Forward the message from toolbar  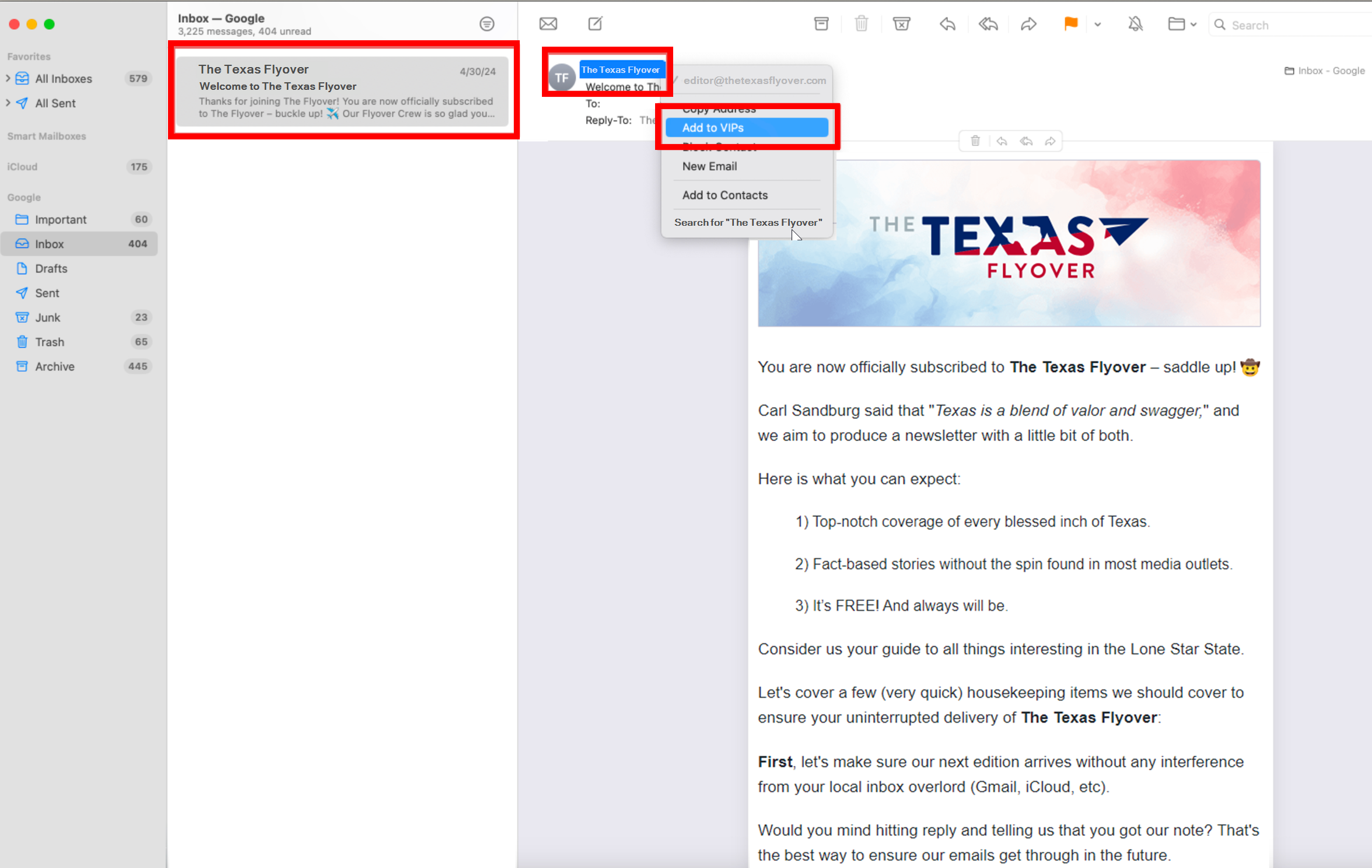[x=1028, y=24]
